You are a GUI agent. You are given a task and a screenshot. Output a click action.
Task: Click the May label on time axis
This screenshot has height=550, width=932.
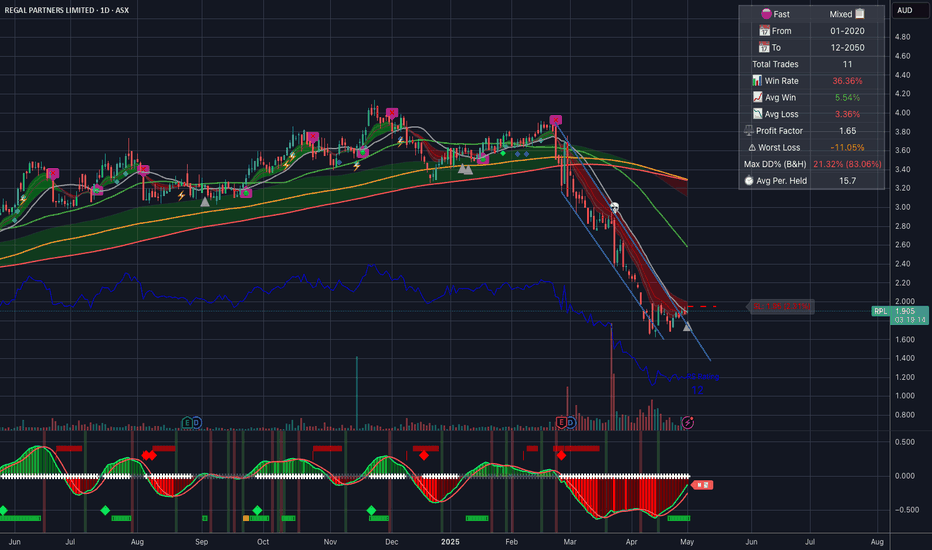click(687, 542)
